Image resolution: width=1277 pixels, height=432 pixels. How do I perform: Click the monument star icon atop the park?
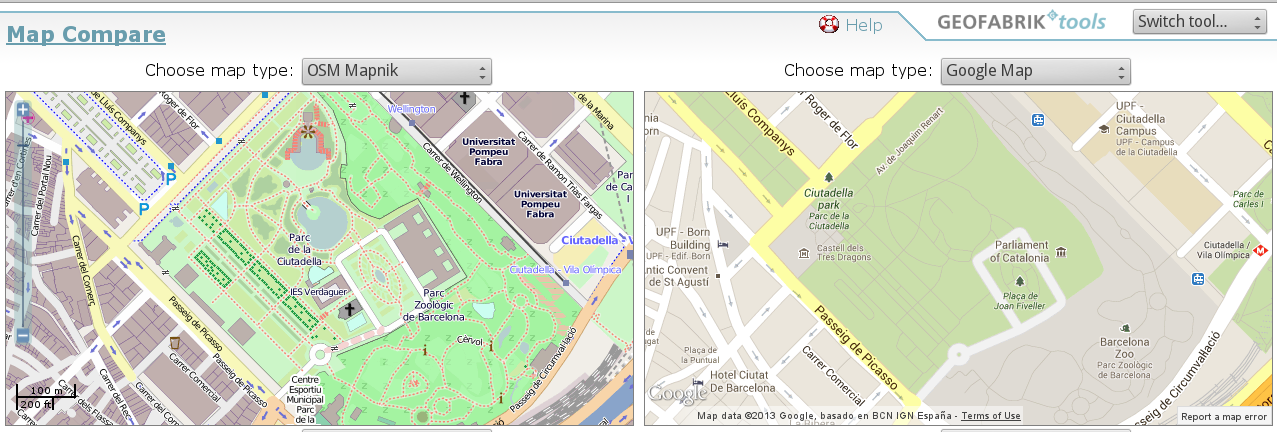(x=310, y=131)
